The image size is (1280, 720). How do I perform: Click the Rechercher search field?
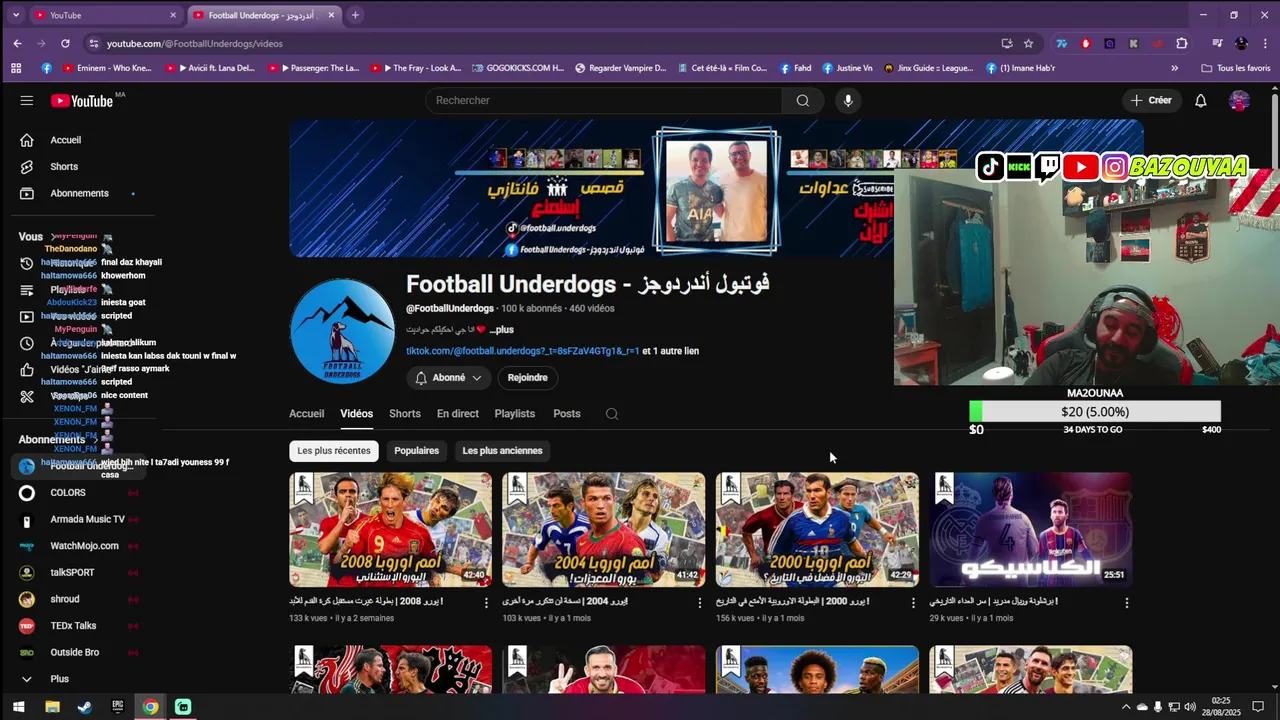(604, 100)
